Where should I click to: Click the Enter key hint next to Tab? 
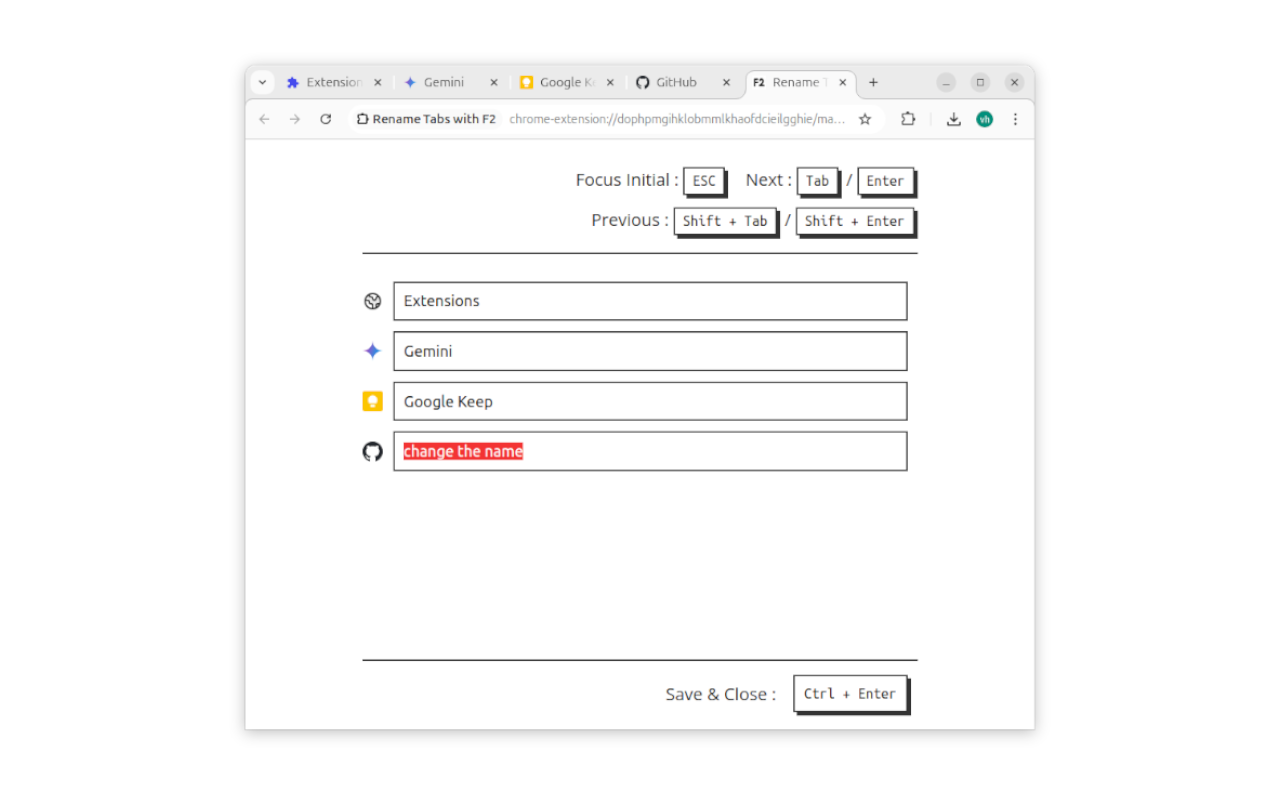[886, 181]
